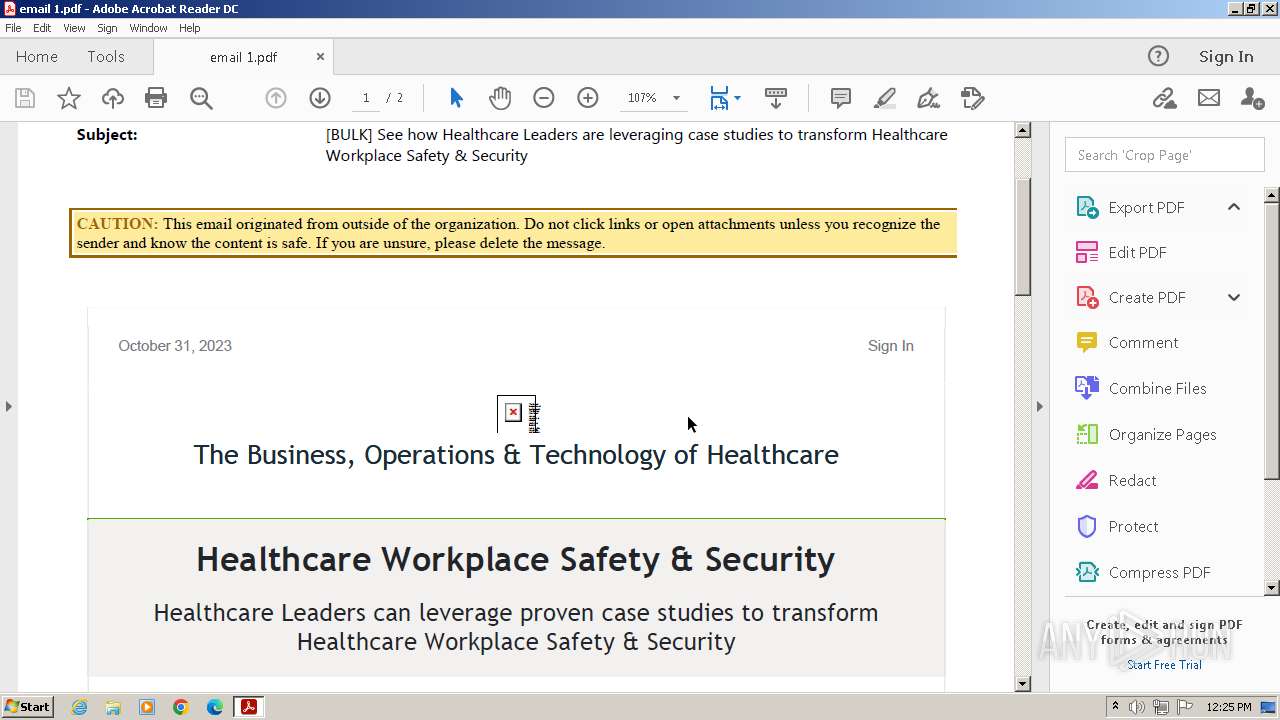1280x720 pixels.
Task: Select the highlight text pen tool
Action: (885, 98)
